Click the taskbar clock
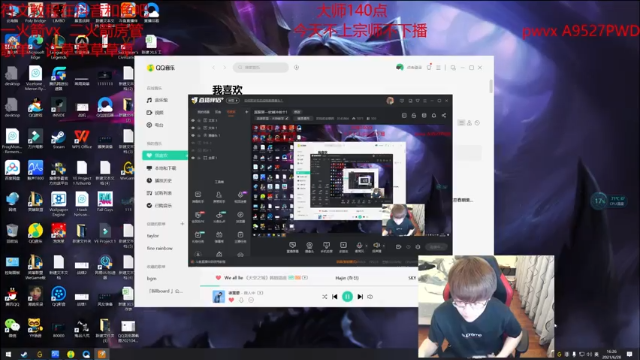640x360 pixels. tap(611, 354)
